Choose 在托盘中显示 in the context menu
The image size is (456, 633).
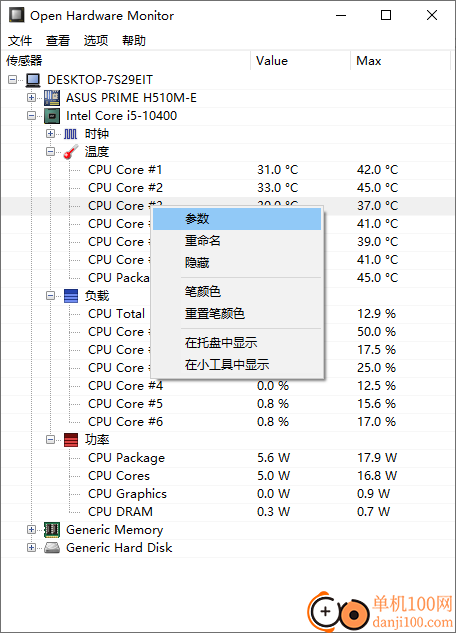[237, 343]
